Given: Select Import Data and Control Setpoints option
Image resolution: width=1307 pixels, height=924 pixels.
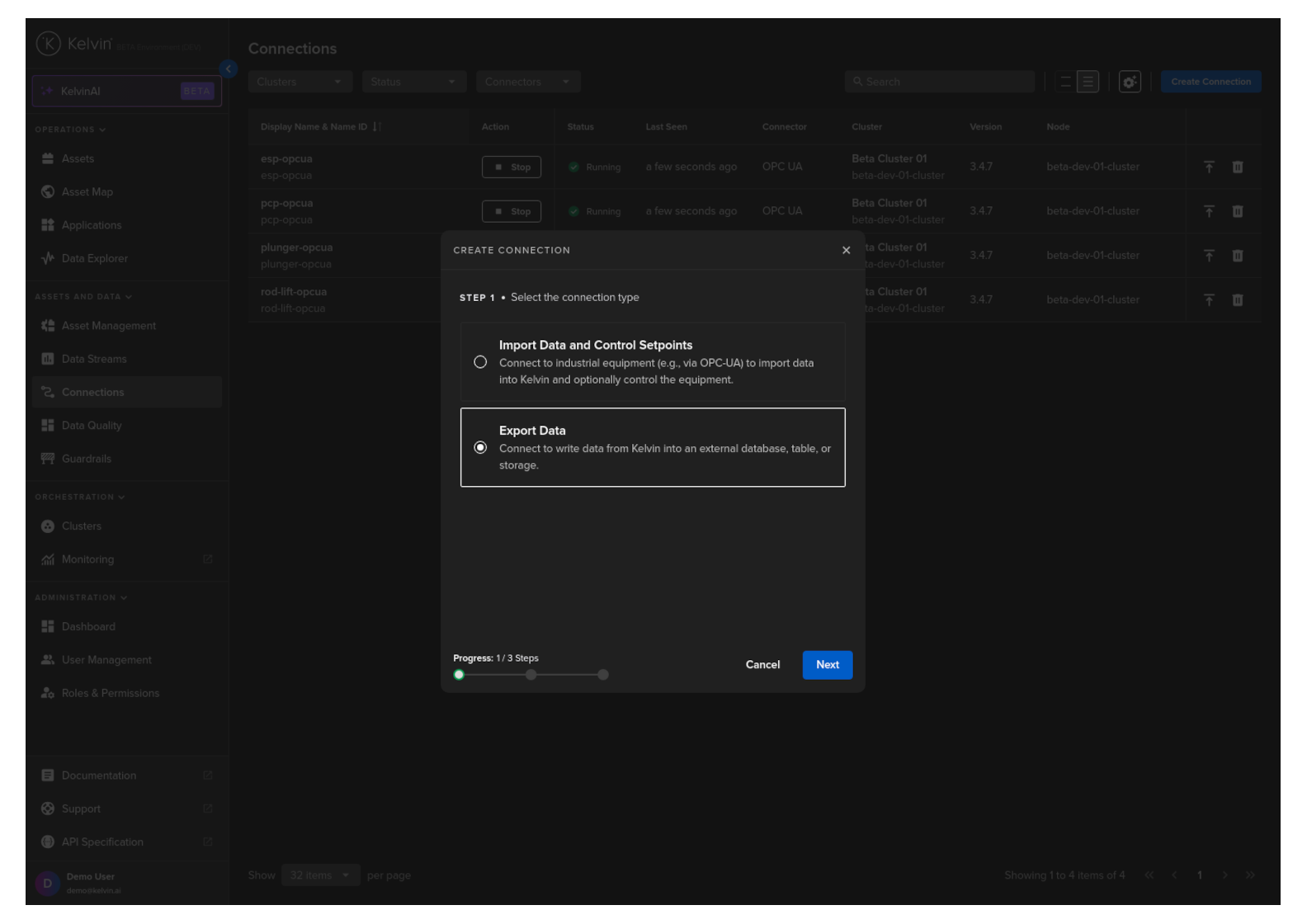Looking at the screenshot, I should 480,362.
